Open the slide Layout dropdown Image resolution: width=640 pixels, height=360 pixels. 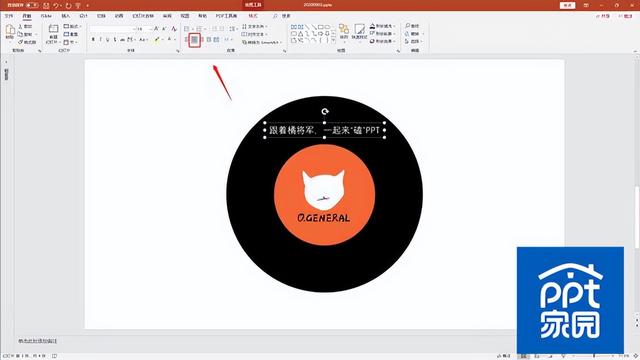[x=72, y=26]
